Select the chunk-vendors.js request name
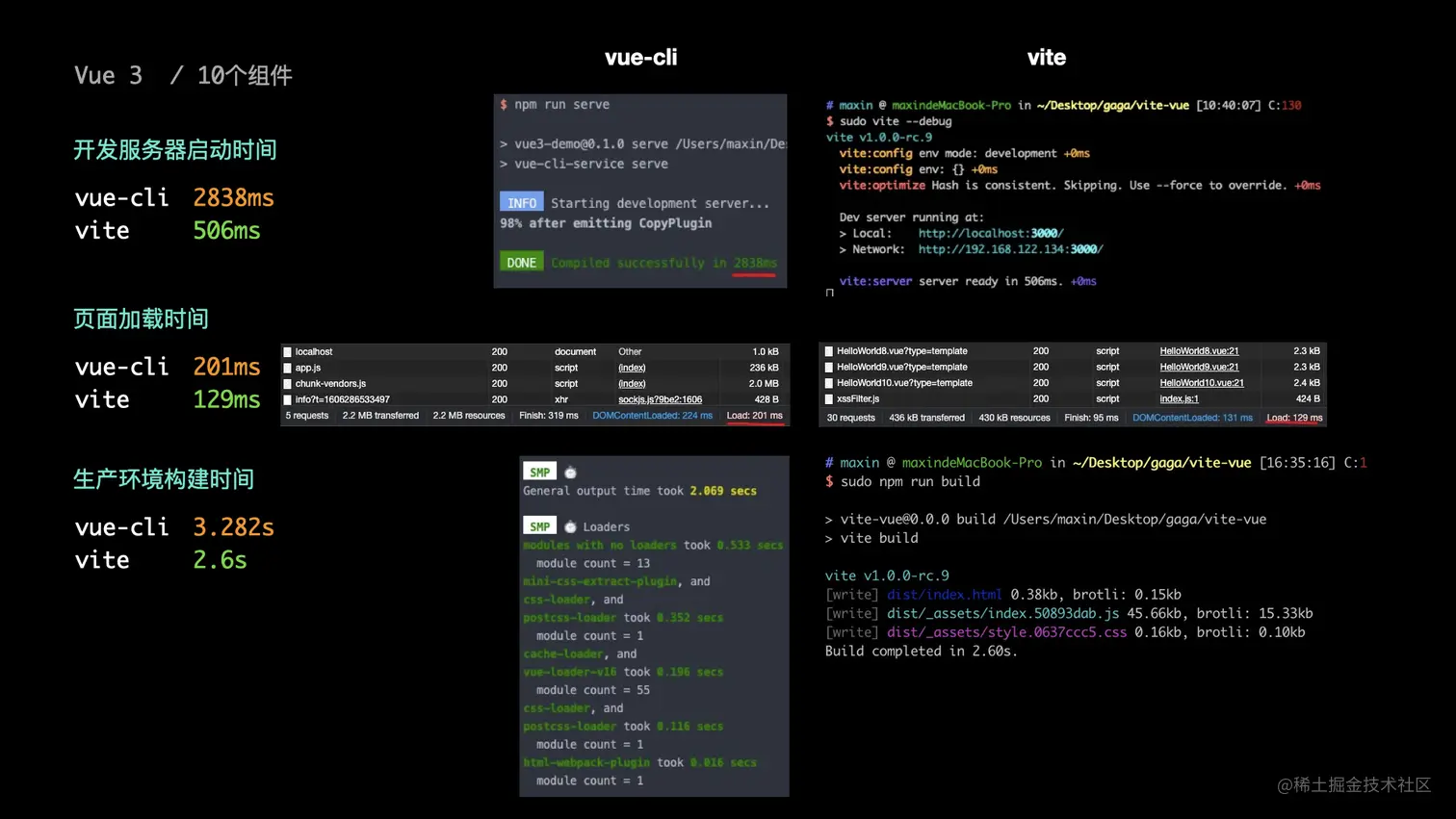This screenshot has width=1456, height=819. point(330,384)
